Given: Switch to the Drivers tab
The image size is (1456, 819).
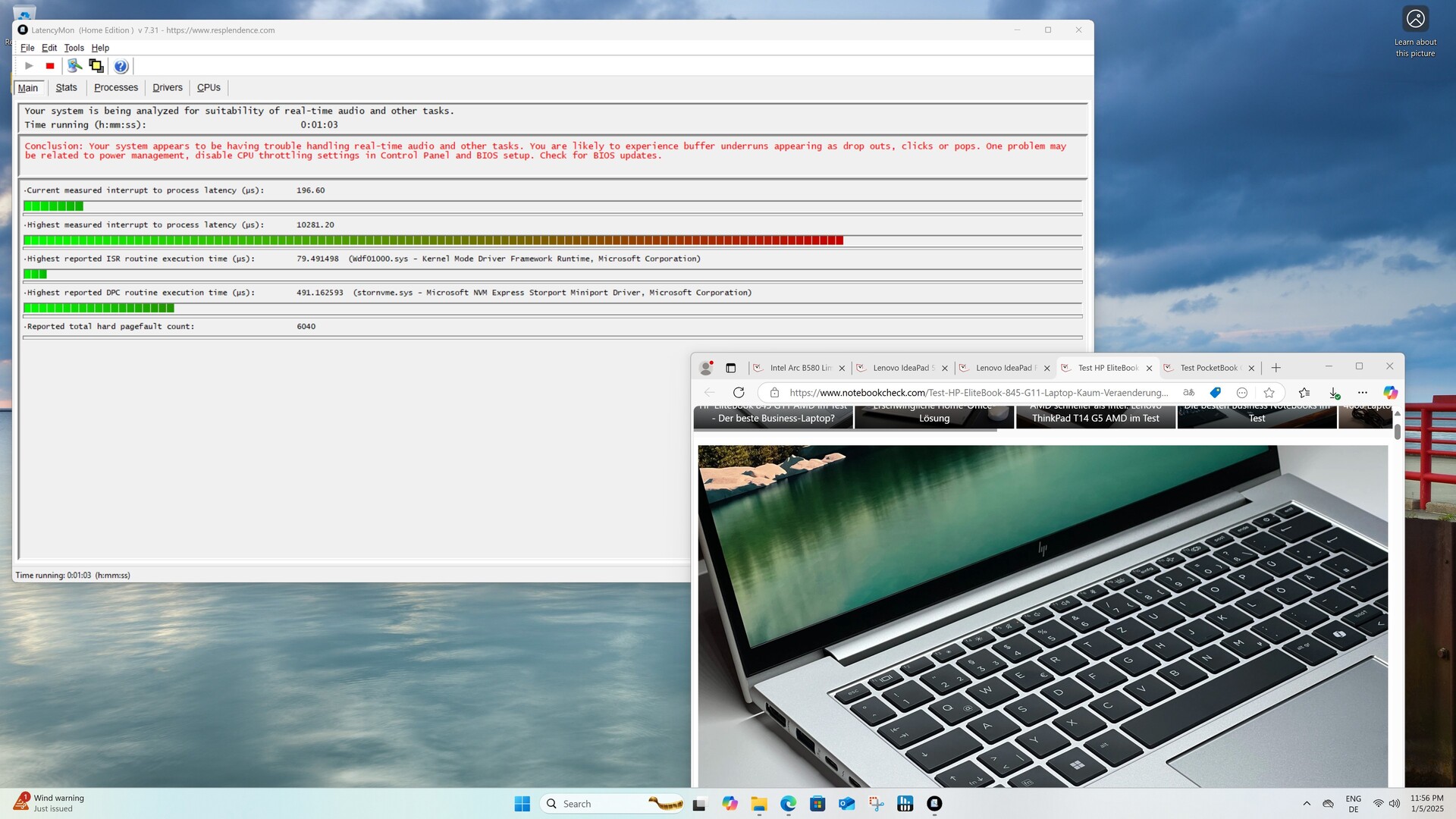Looking at the screenshot, I should (x=167, y=88).
